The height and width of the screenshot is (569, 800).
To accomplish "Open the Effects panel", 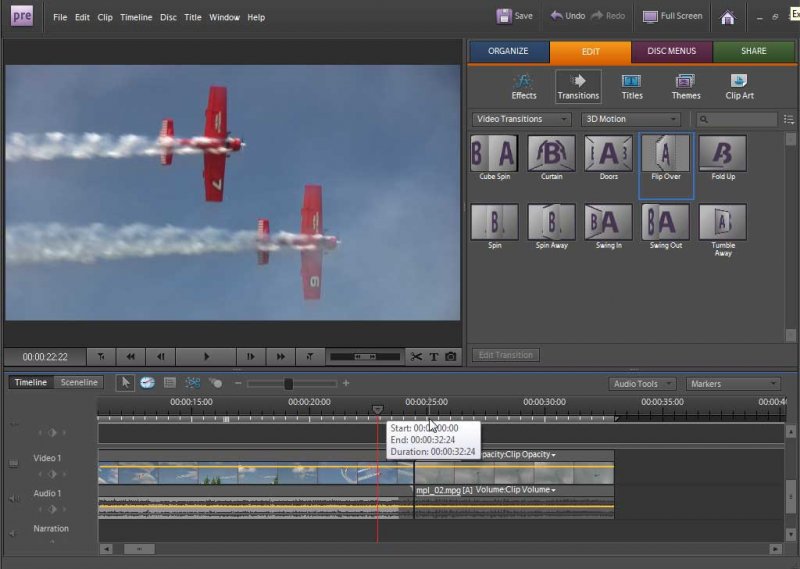I will click(524, 86).
